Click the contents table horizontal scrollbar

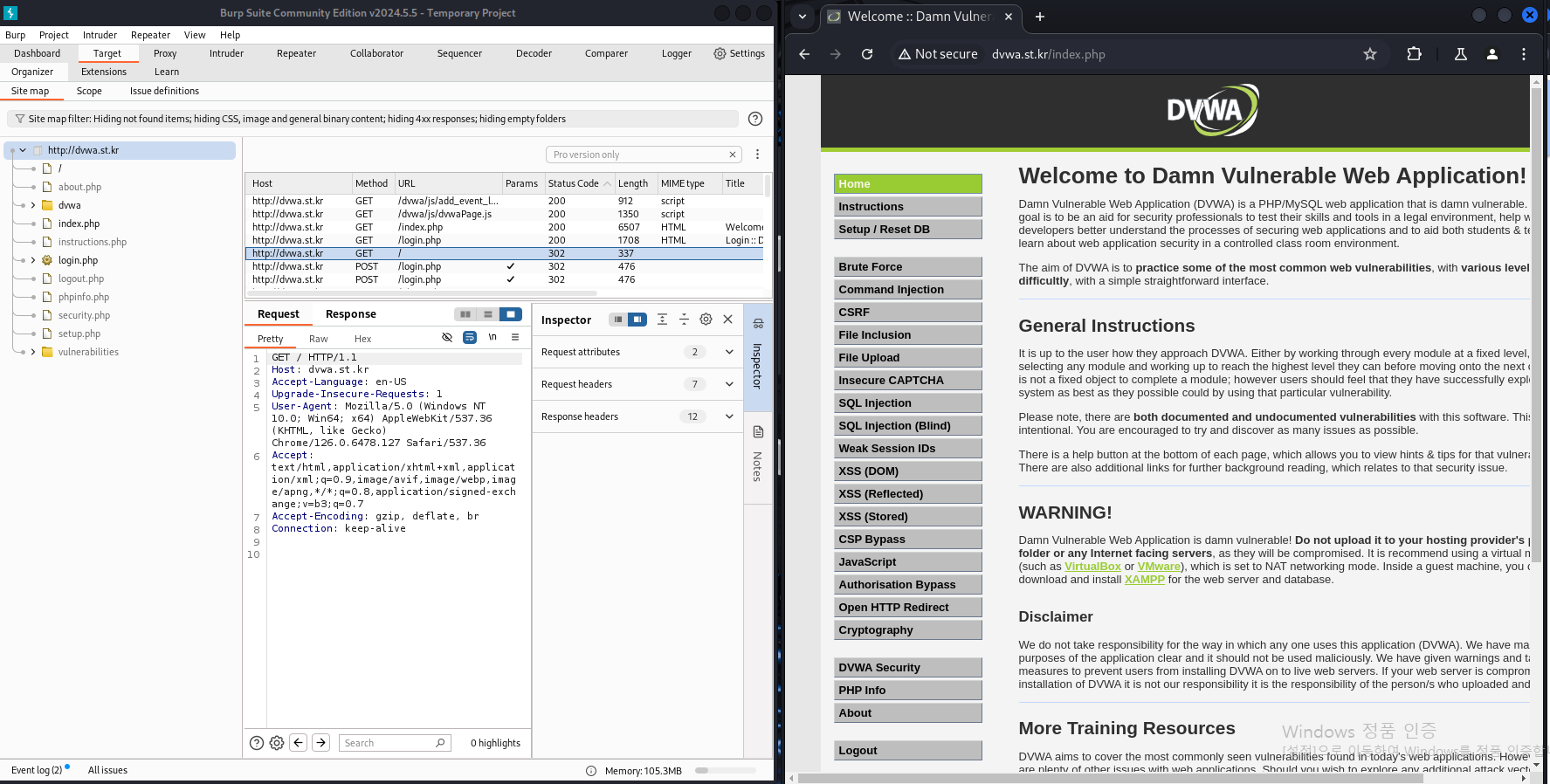coord(423,293)
